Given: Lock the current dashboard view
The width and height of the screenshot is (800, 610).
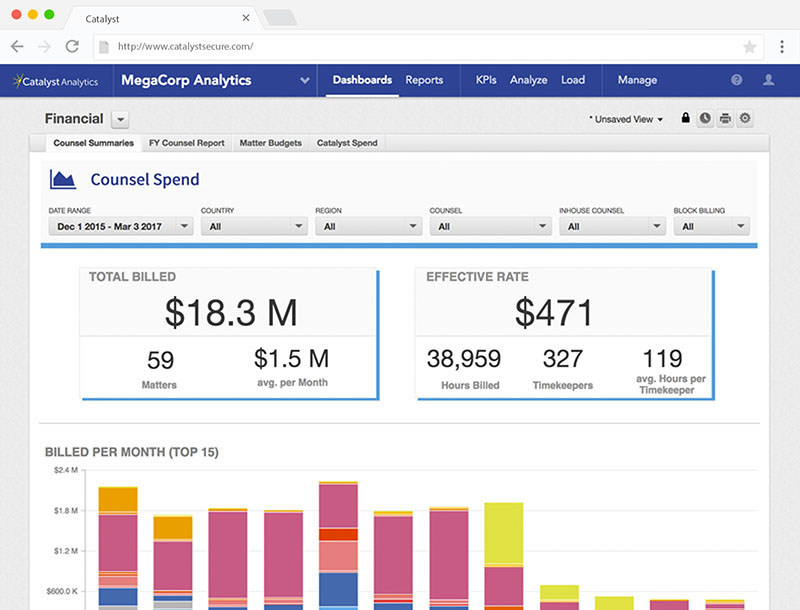Looking at the screenshot, I should pyautogui.click(x=685, y=118).
